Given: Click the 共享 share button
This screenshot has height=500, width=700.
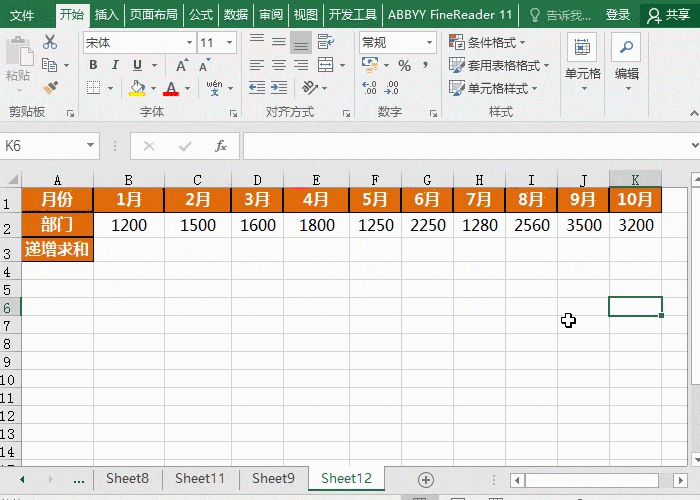Looking at the screenshot, I should [x=669, y=15].
